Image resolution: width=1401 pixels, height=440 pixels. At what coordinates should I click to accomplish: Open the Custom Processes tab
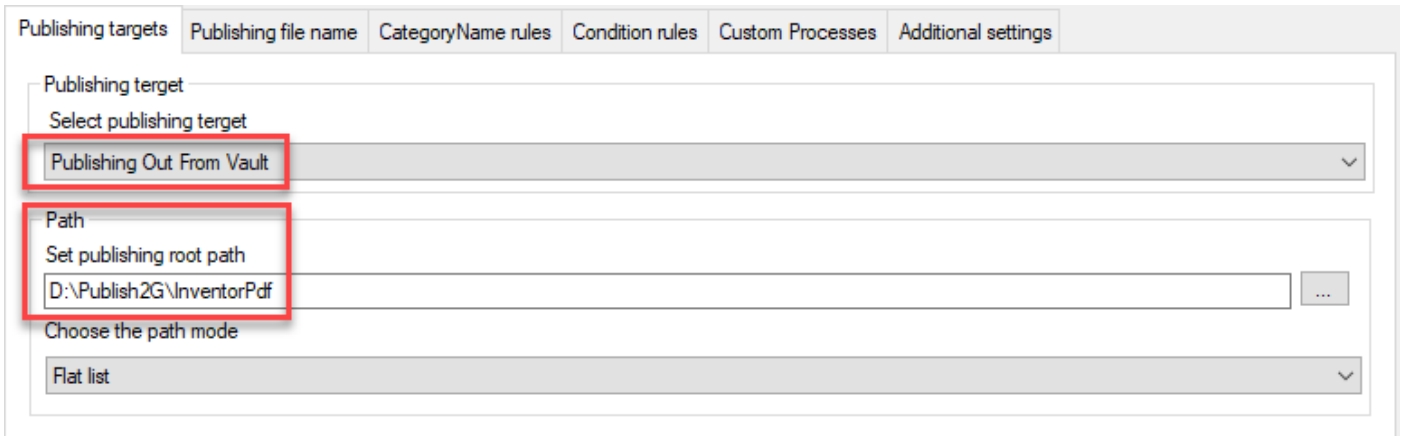click(797, 32)
